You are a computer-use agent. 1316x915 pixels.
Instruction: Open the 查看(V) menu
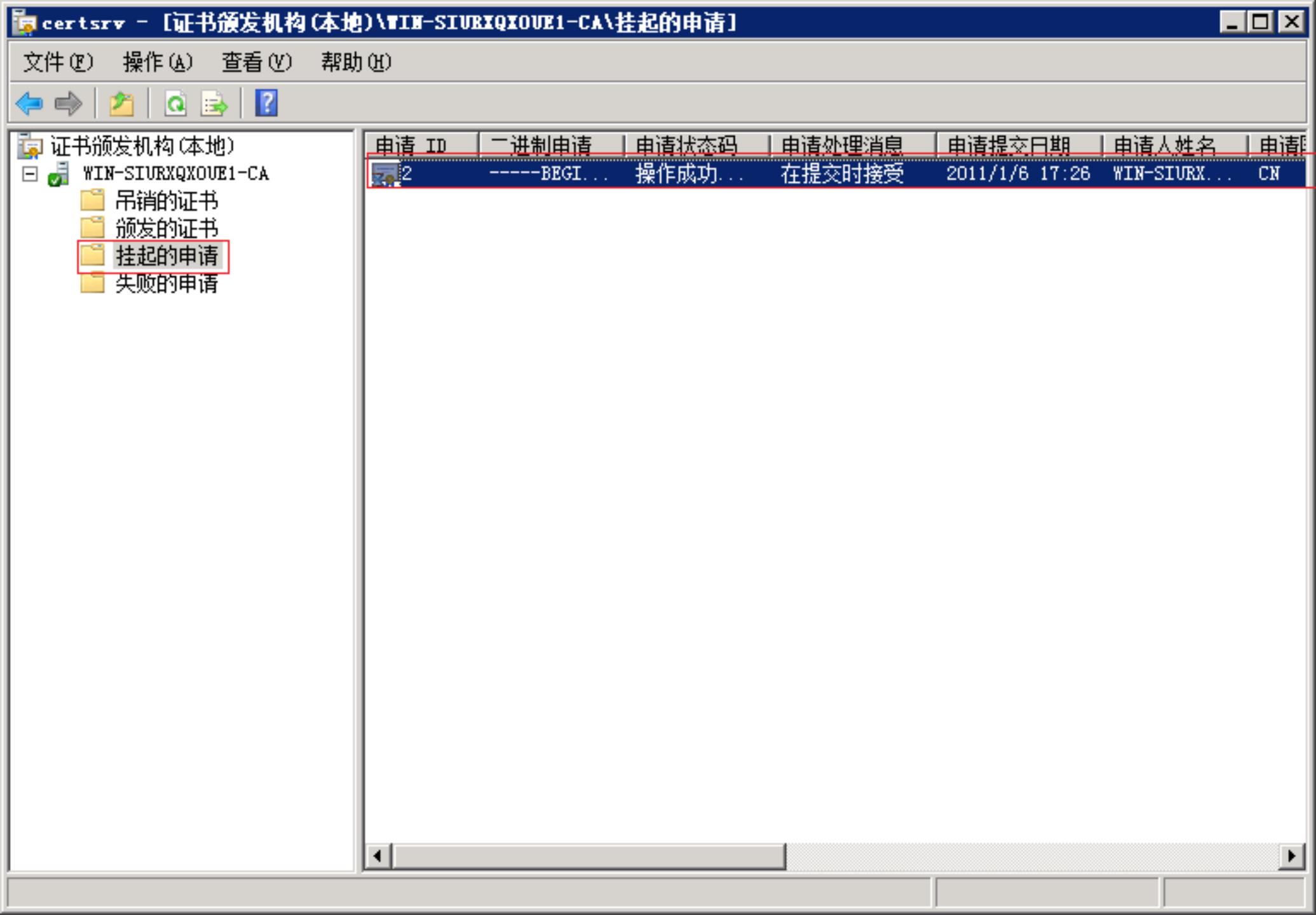pos(257,62)
